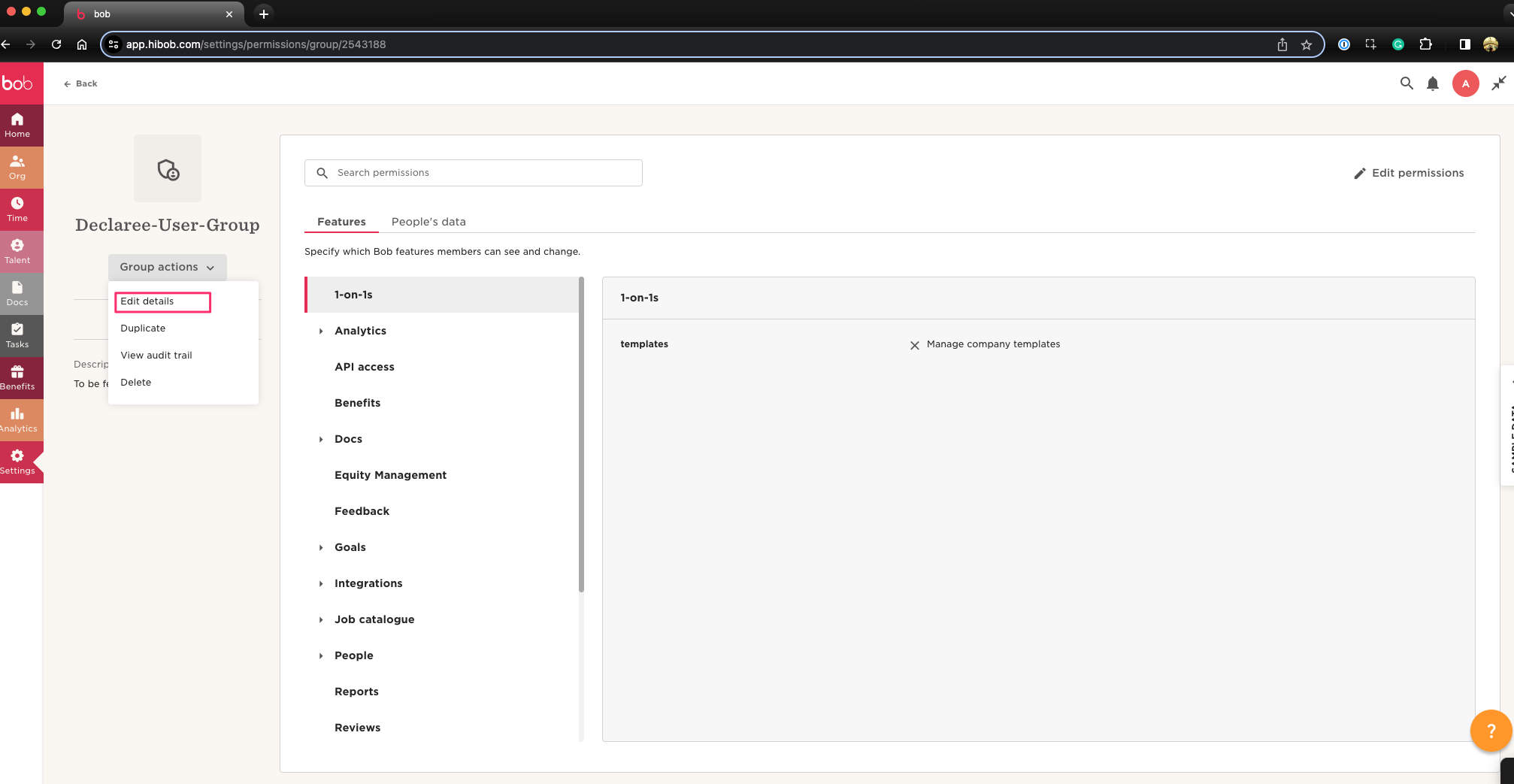Expand the Docs permissions category

point(321,439)
